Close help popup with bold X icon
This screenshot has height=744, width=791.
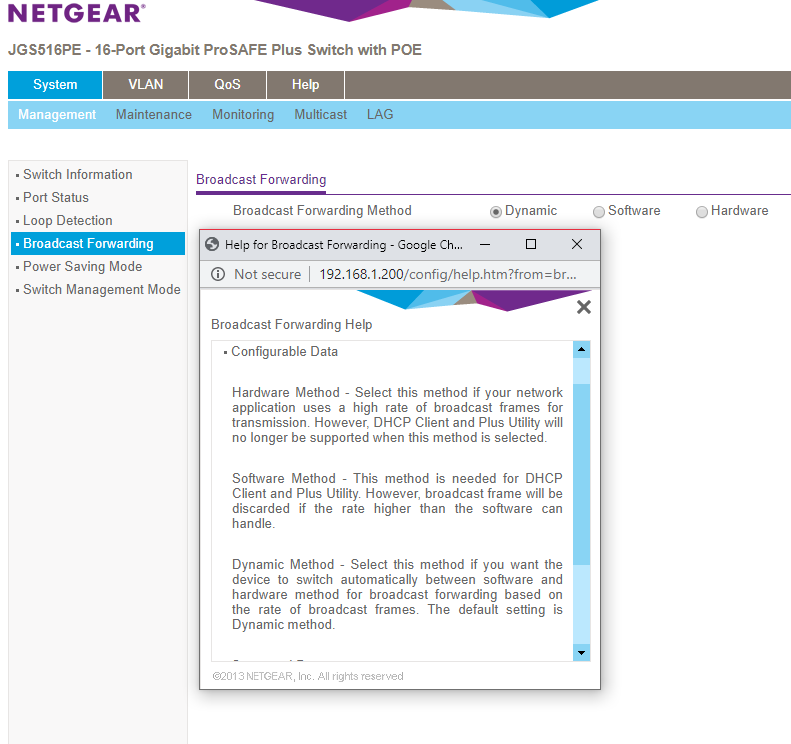tap(584, 307)
